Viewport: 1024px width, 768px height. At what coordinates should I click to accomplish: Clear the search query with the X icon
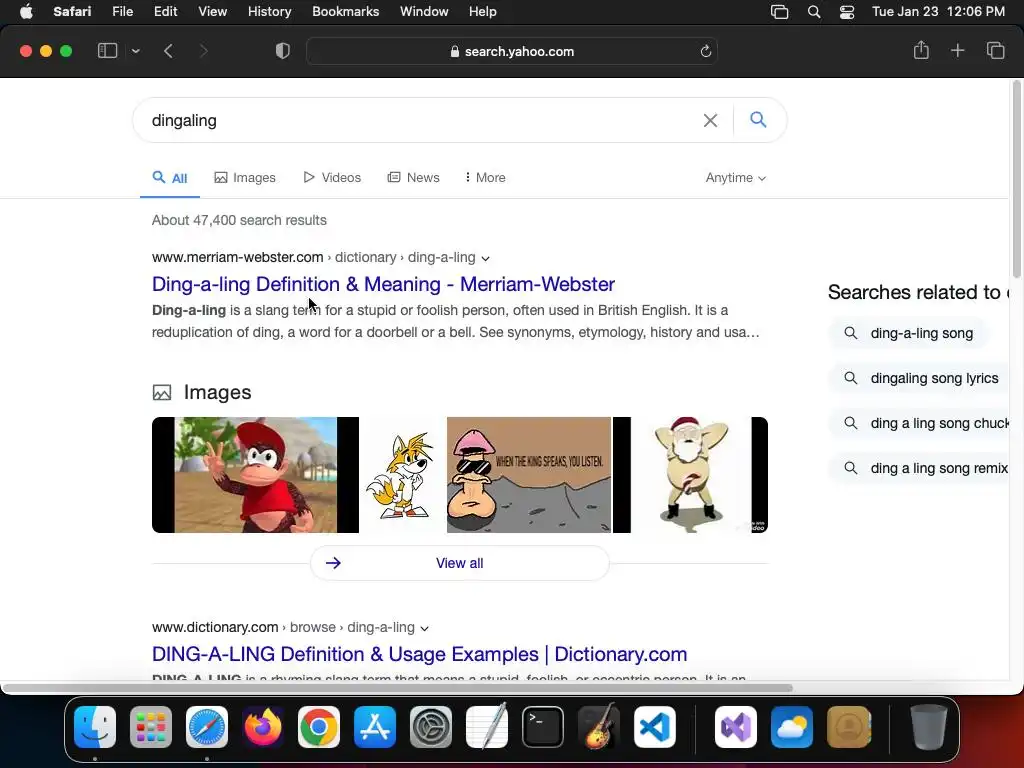tap(710, 120)
